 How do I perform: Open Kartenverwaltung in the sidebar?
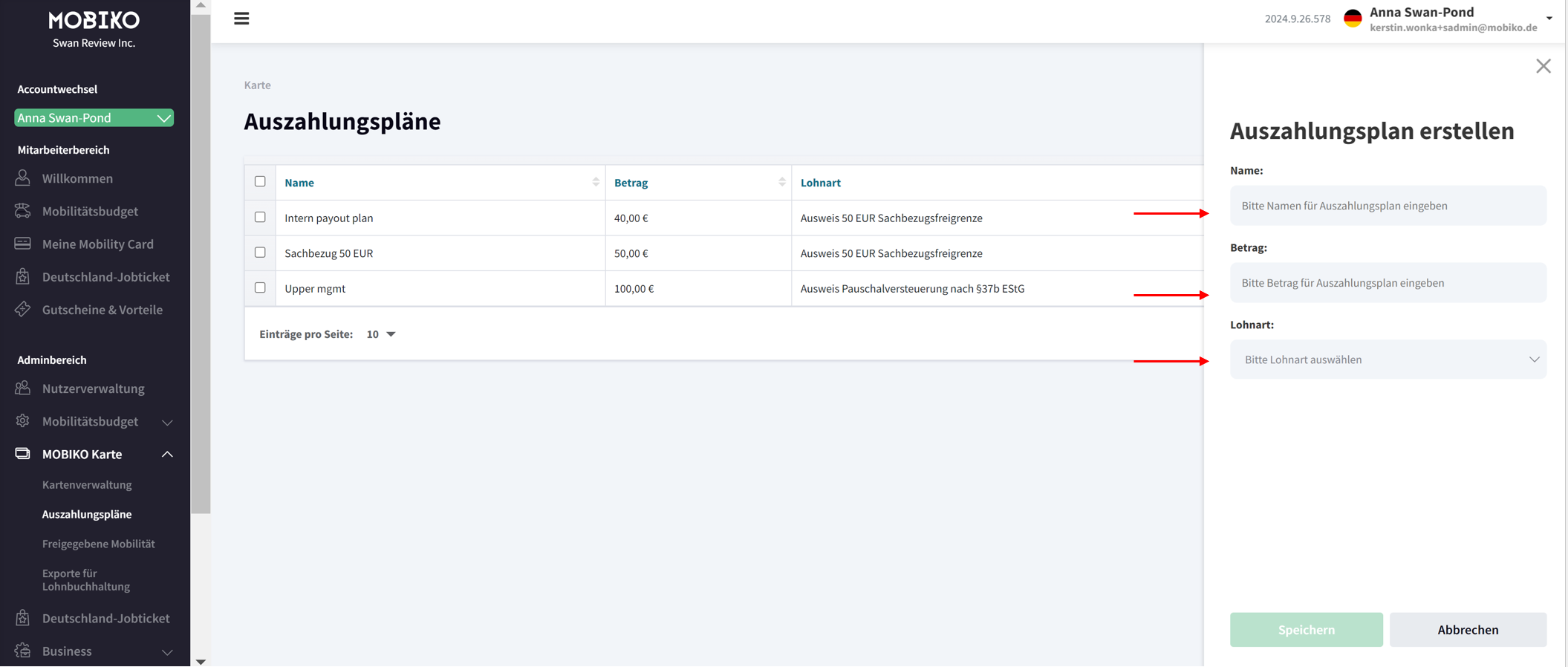tap(87, 485)
